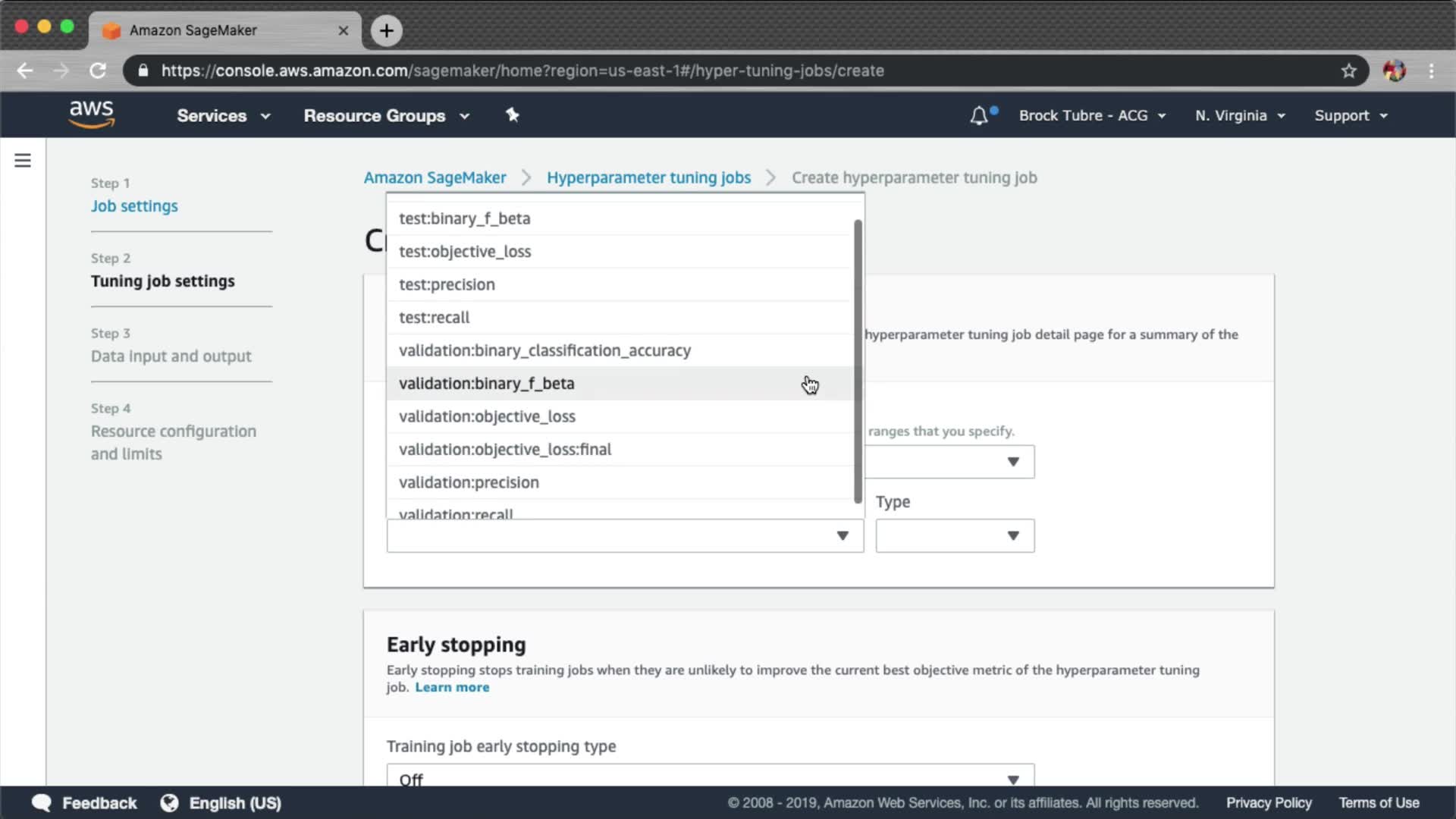Expand the Services menu
Screen dimensions: 1456x819
(x=223, y=116)
